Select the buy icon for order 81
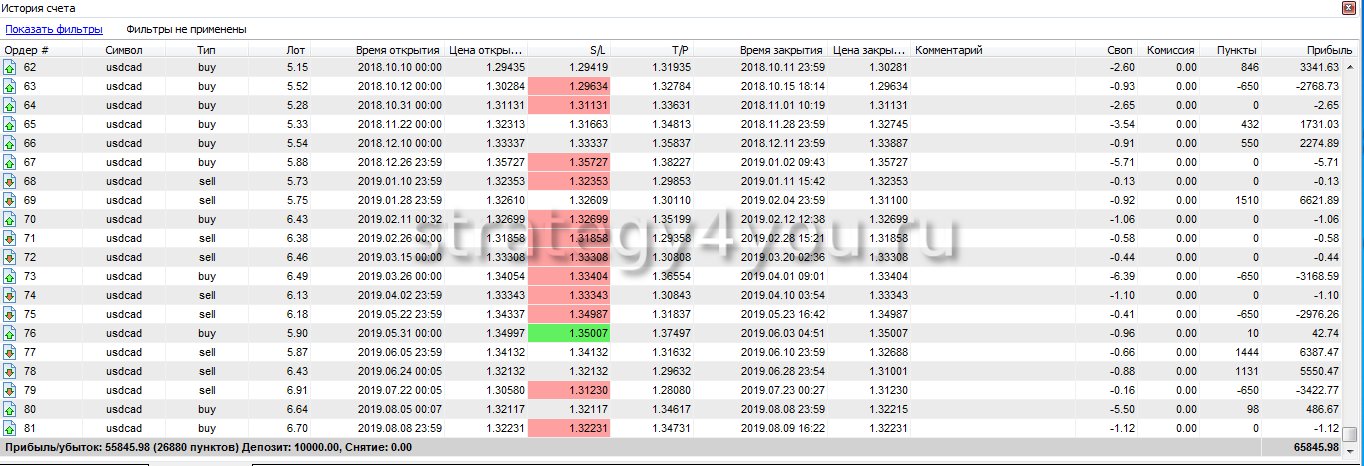The image size is (1364, 466). pyautogui.click(x=10, y=428)
